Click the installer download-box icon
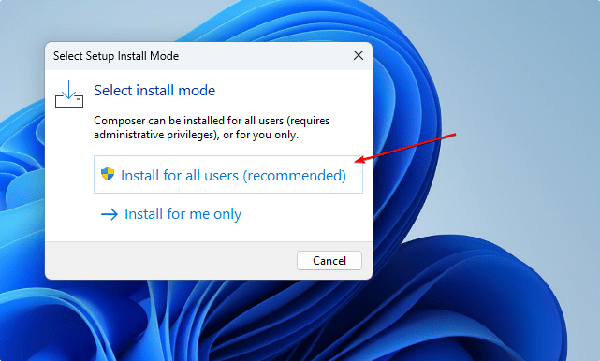Image resolution: width=600 pixels, height=361 pixels. [x=69, y=94]
